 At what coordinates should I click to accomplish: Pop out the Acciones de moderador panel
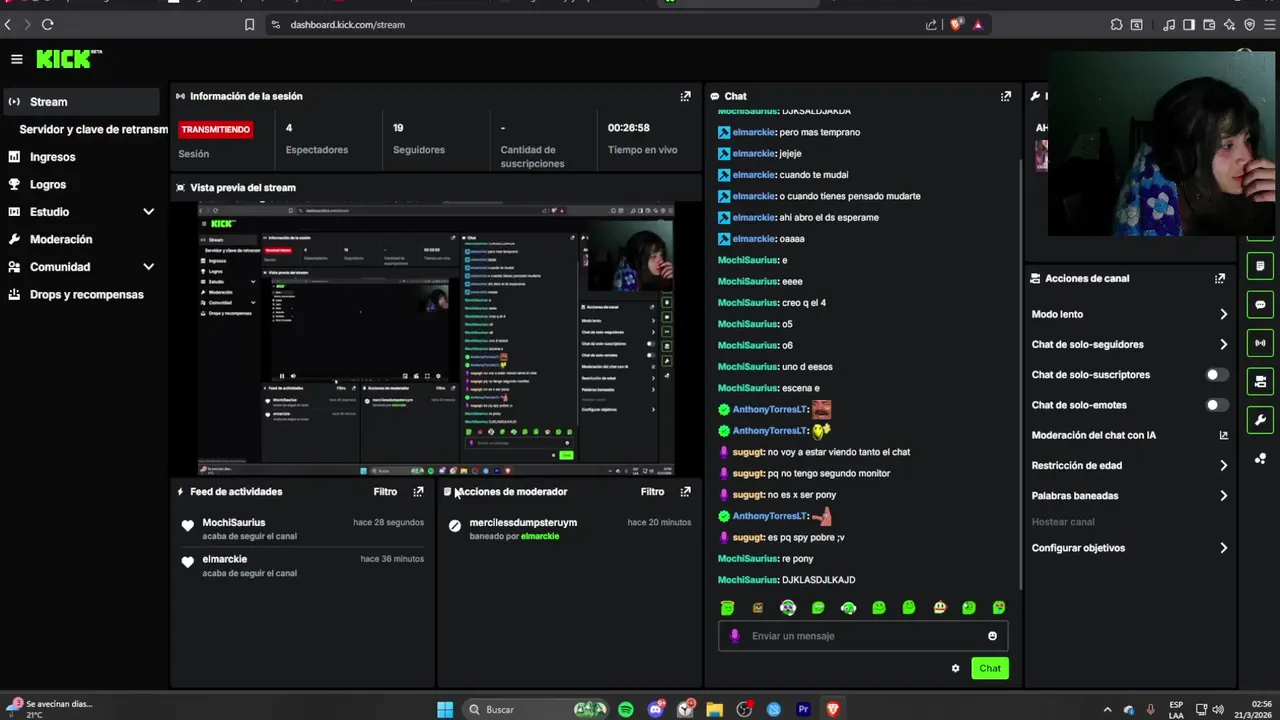coord(685,491)
